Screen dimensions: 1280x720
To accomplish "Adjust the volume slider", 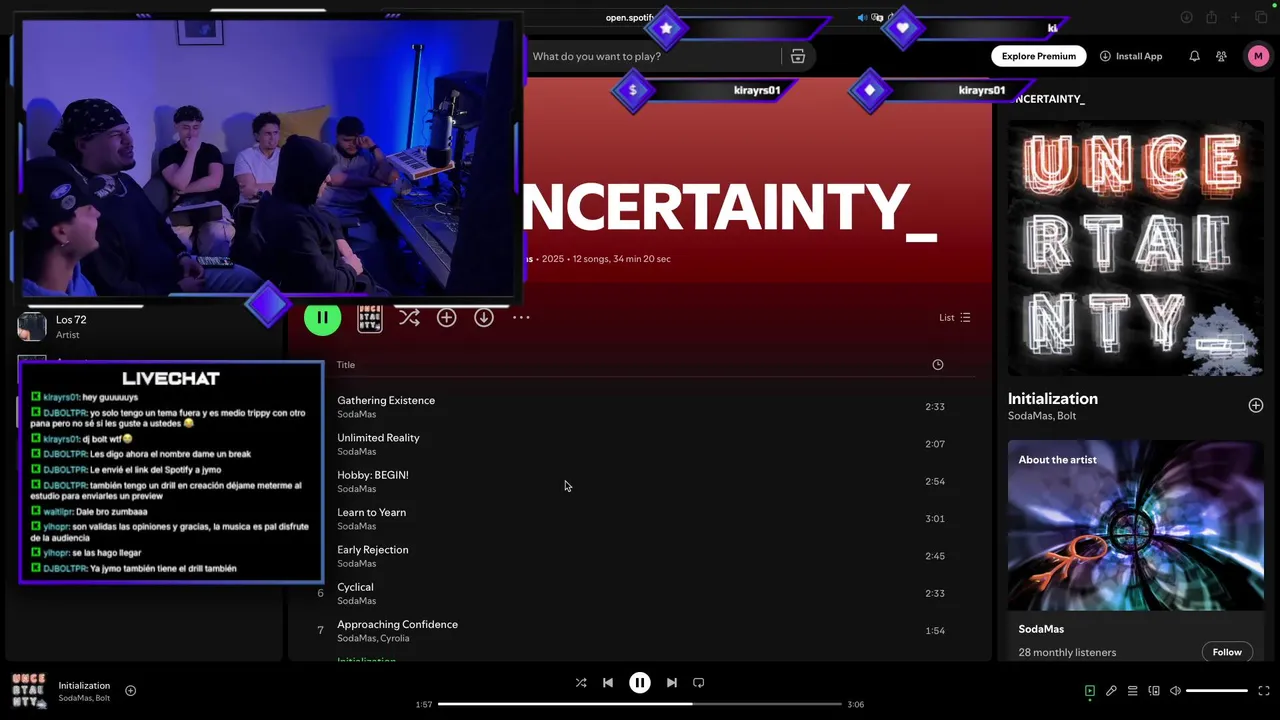I will (1217, 691).
